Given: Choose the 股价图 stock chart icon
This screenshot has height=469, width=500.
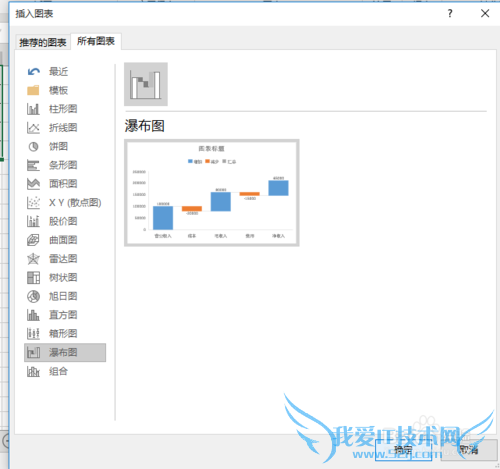Looking at the screenshot, I should click(33, 221).
